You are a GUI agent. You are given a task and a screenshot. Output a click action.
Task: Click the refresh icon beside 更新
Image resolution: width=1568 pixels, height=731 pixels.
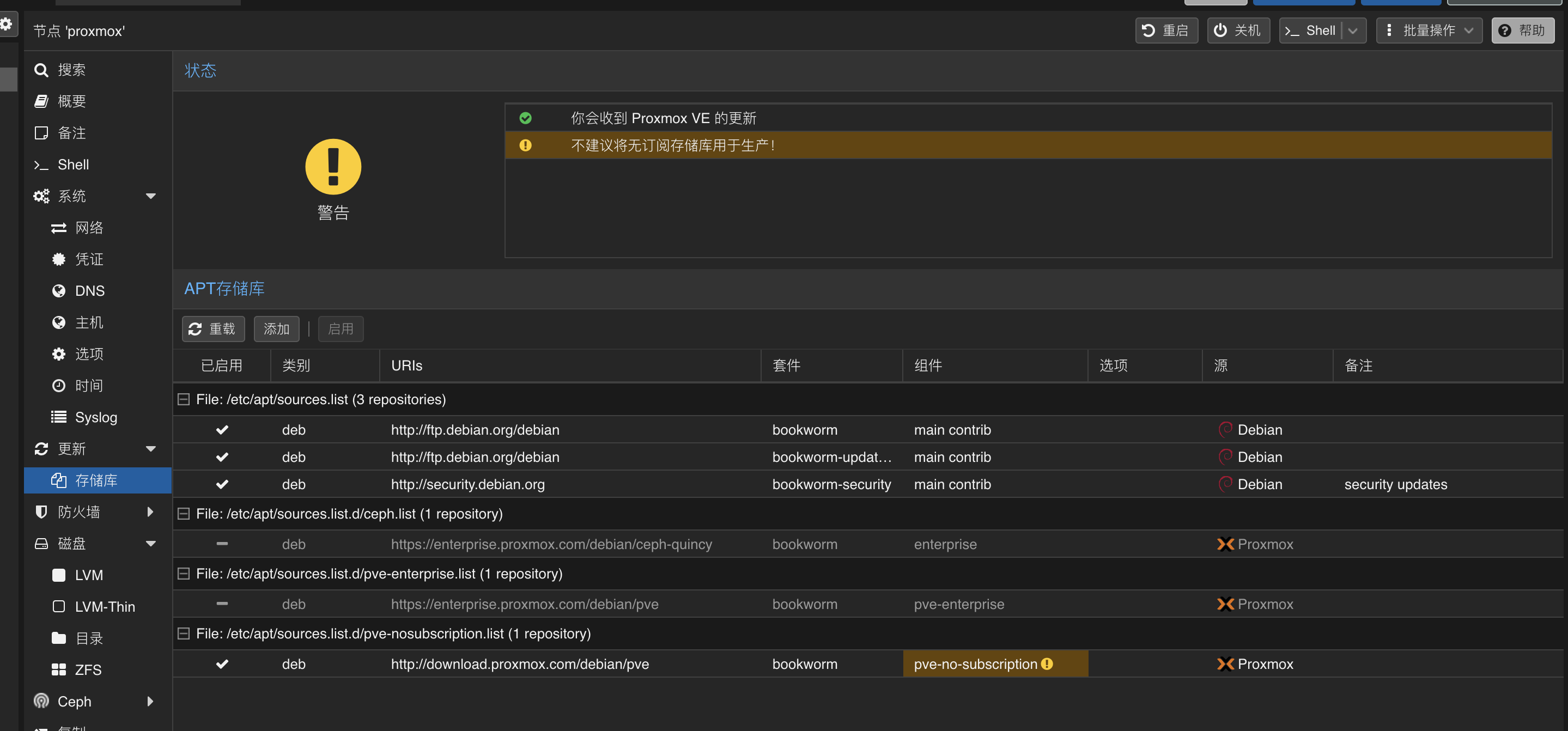coord(41,449)
